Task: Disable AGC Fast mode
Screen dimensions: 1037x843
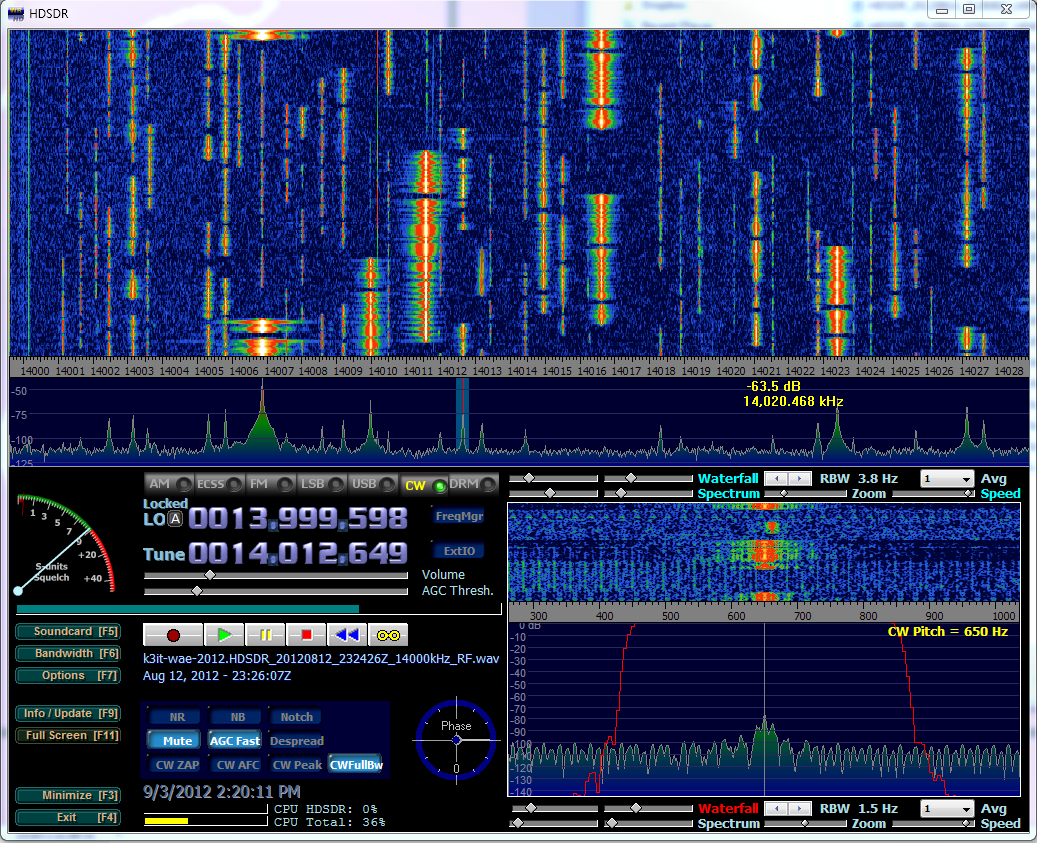Action: pyautogui.click(x=235, y=741)
